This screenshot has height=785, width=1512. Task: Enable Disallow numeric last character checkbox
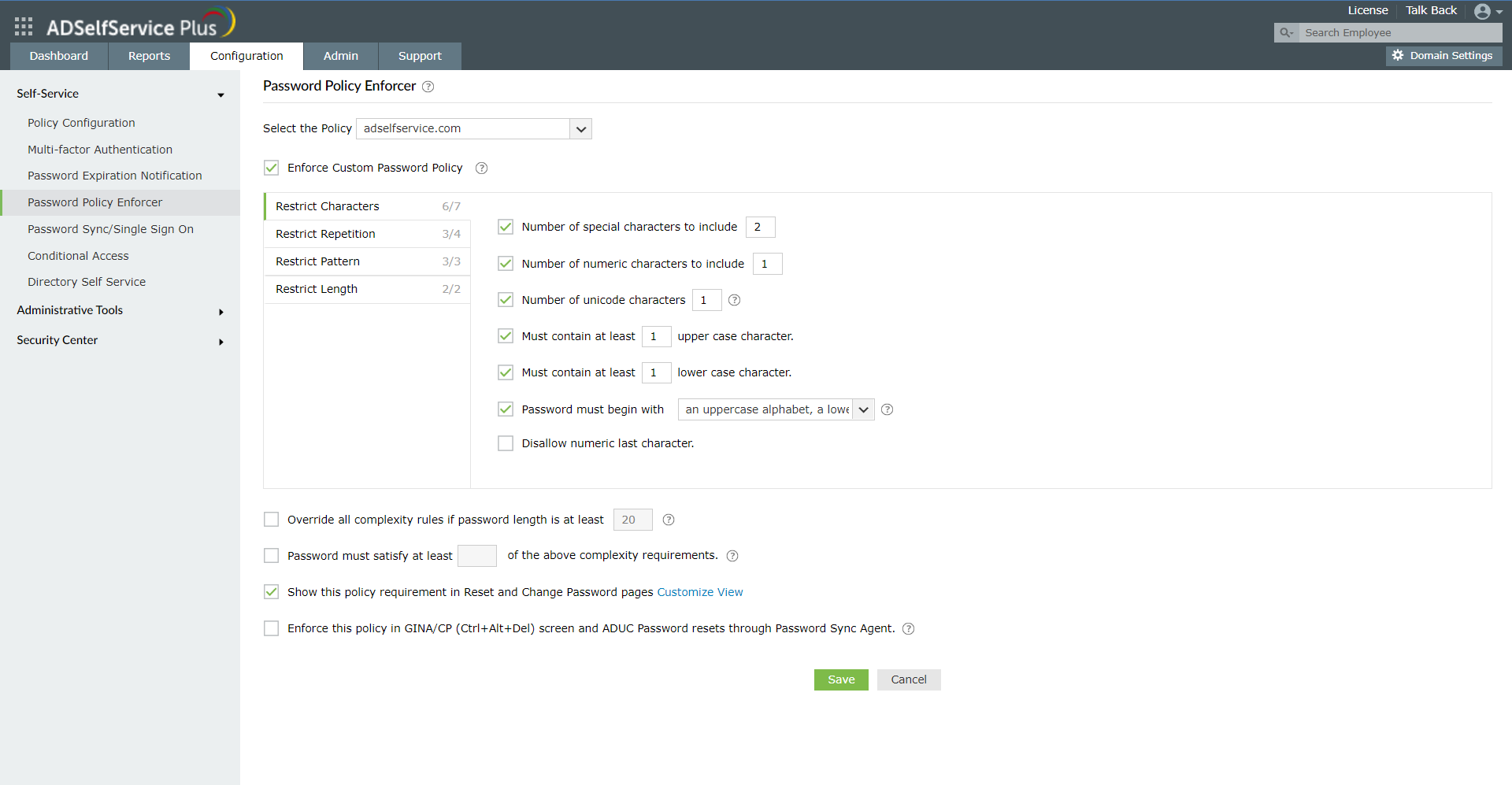(x=506, y=443)
